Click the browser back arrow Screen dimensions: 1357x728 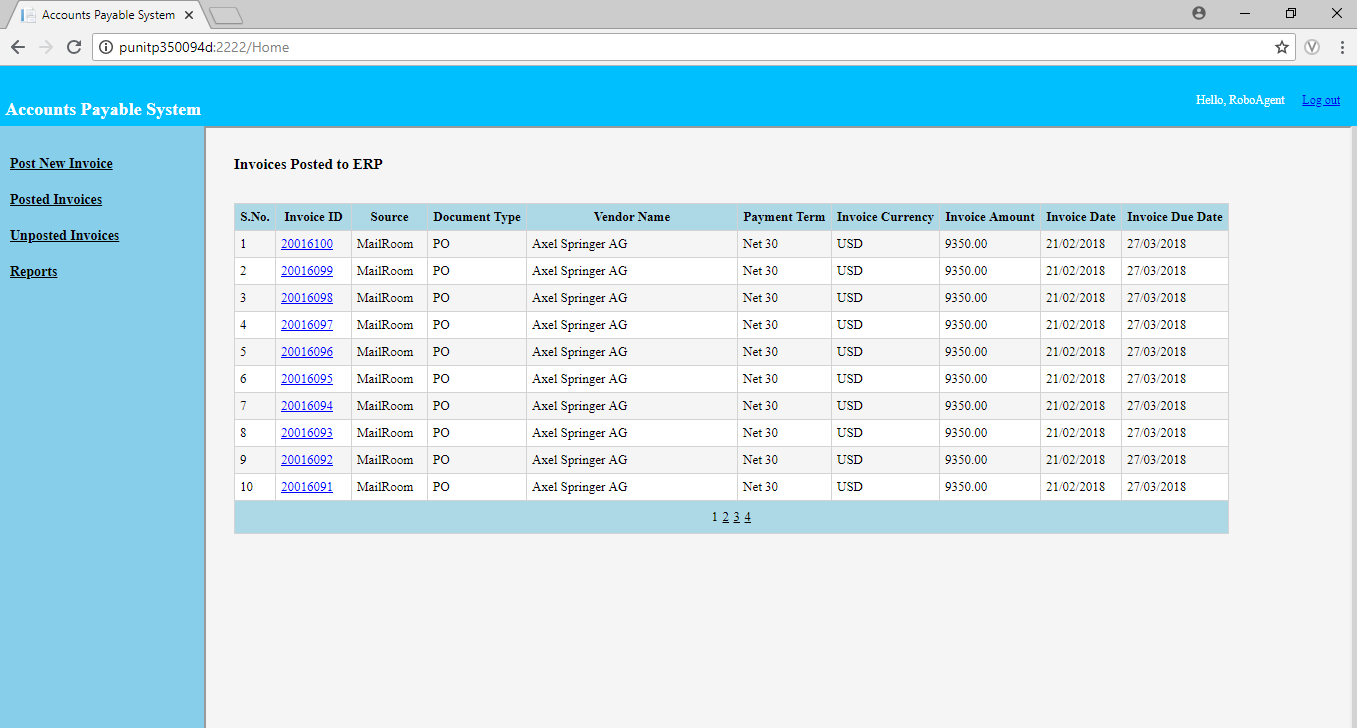pos(18,47)
